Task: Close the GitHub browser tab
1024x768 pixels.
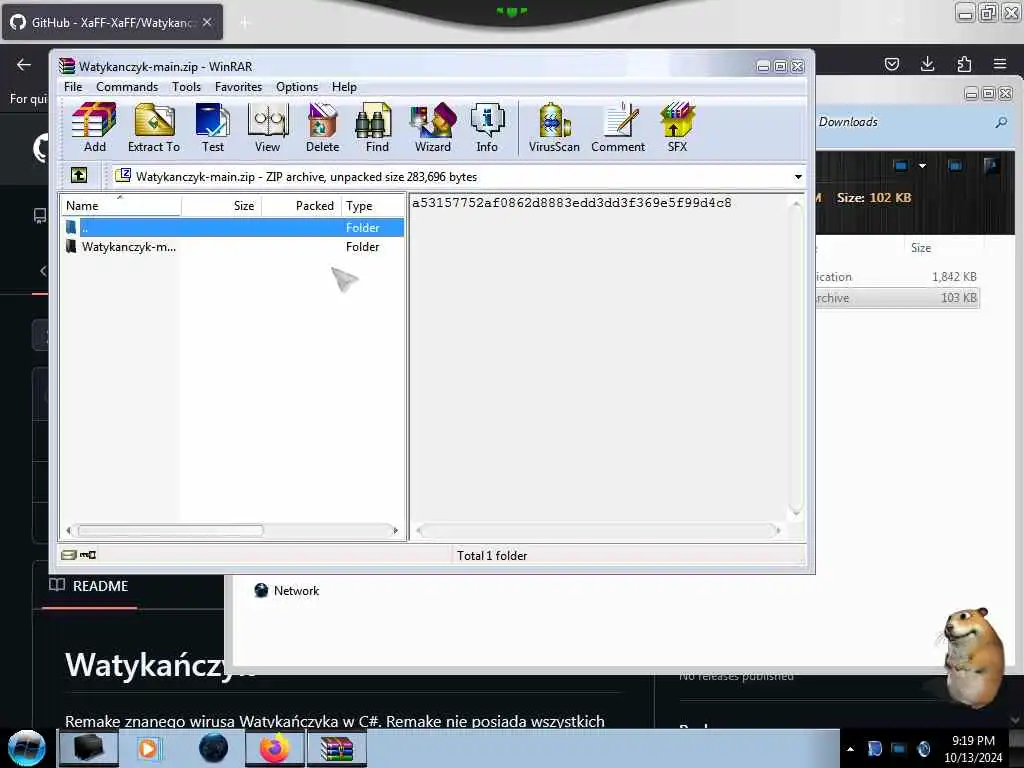Action: 207,22
